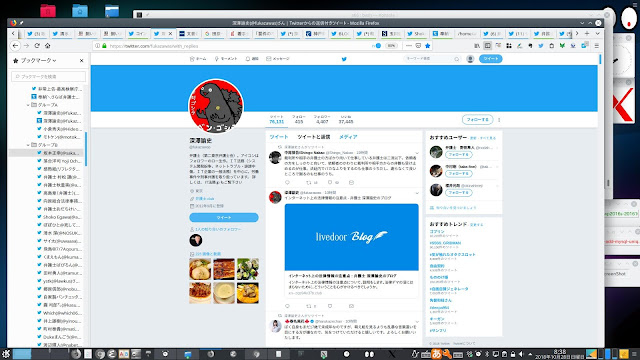Viewport: 640px width, 360px height.
Task: Open the Firefox hamburger menu
Action: click(597, 46)
